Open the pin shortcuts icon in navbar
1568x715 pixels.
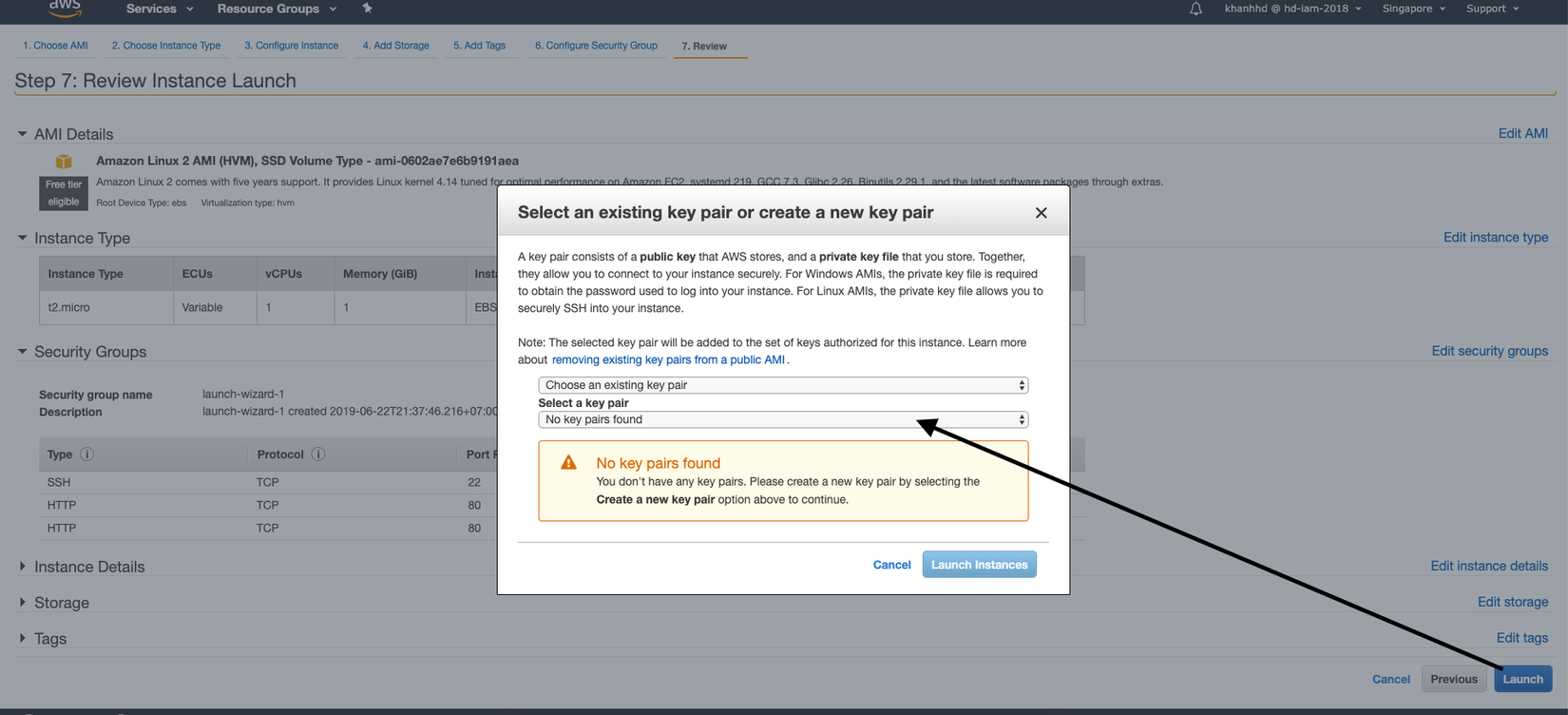(x=368, y=9)
